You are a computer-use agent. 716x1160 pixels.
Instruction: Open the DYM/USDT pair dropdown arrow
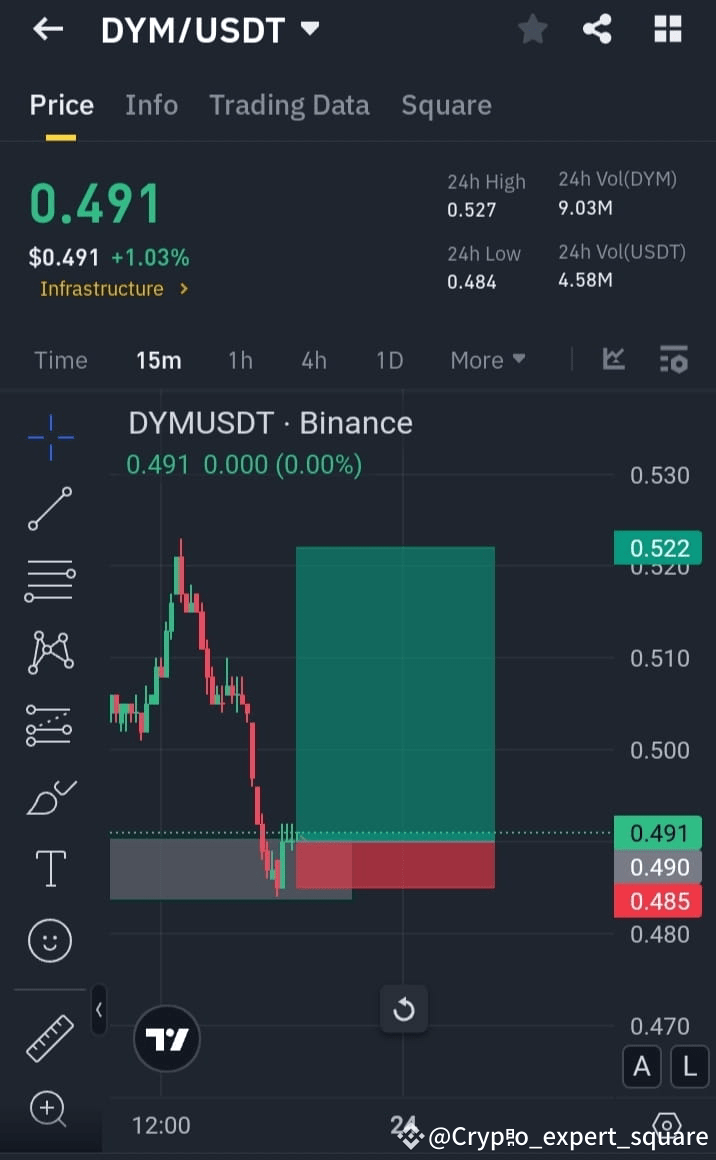point(310,29)
